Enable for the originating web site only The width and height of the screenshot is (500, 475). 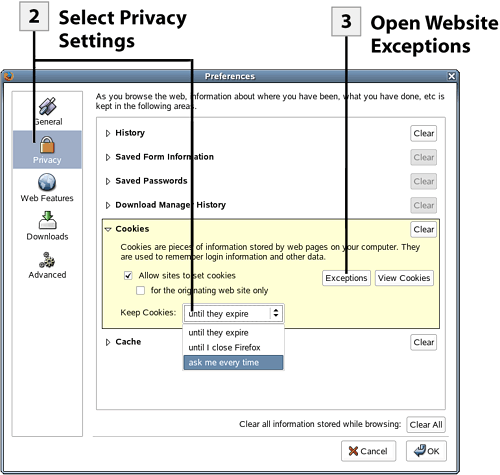click(141, 290)
